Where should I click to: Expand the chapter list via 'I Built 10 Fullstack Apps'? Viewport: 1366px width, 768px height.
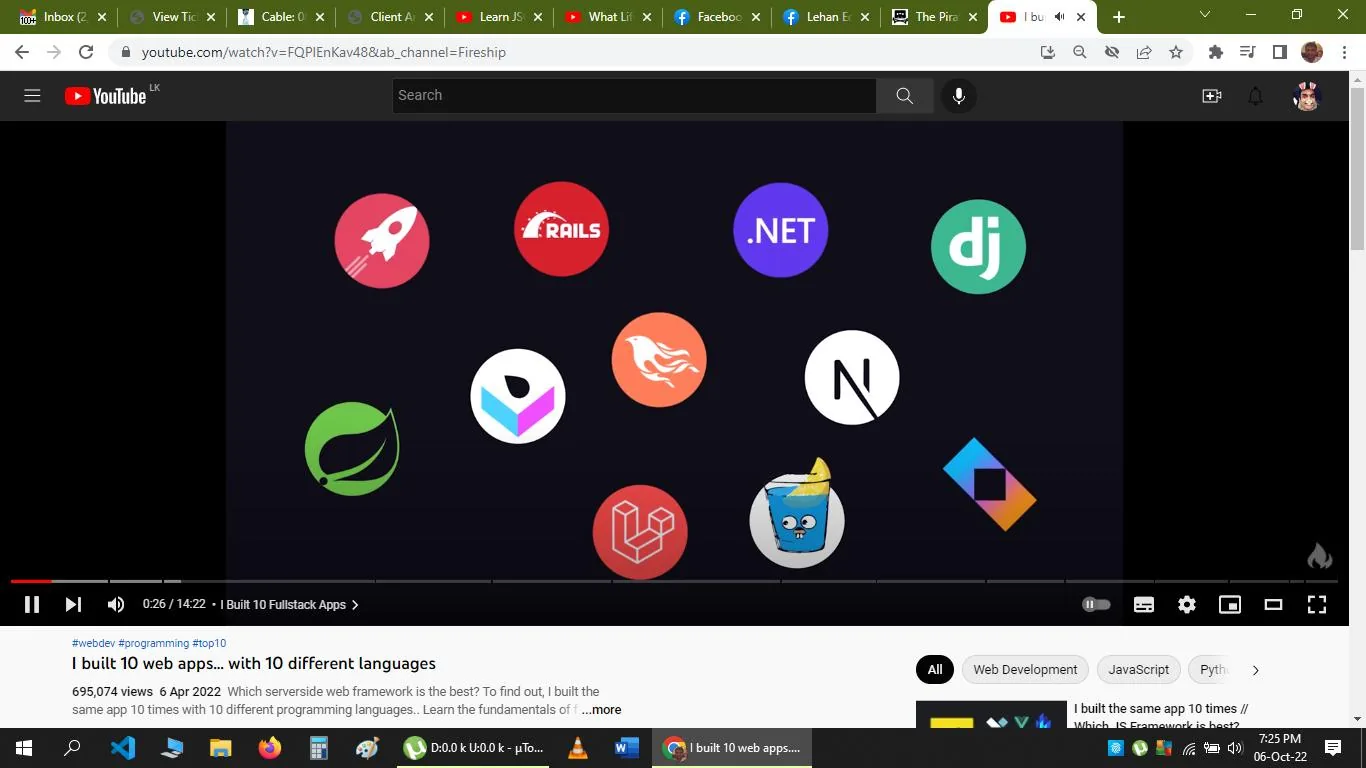pos(287,604)
